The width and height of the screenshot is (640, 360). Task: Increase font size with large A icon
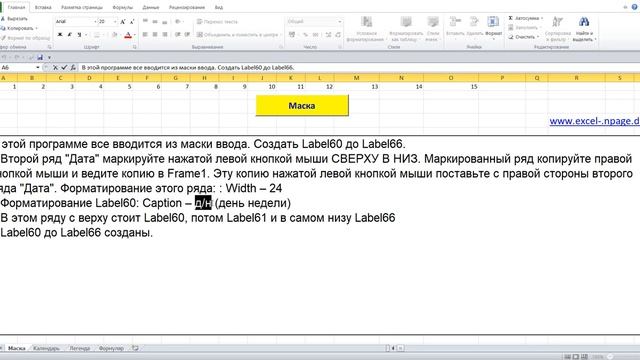123,22
